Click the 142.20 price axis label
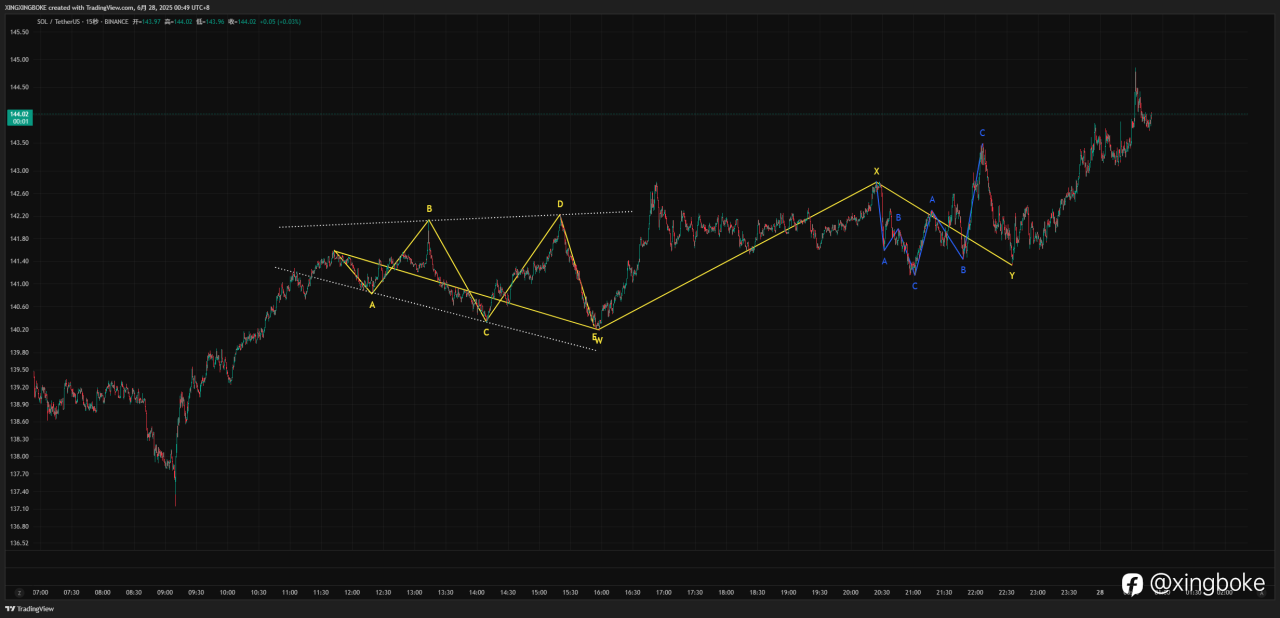 pos(19,216)
